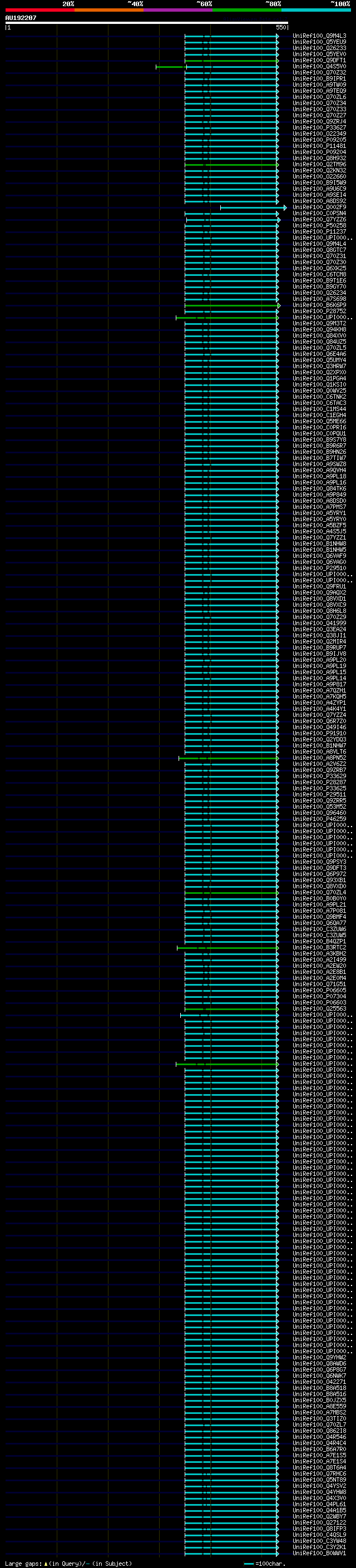Select the UniRef100_Q84TK6 label
This screenshot has height=1568, width=356.
319,489
